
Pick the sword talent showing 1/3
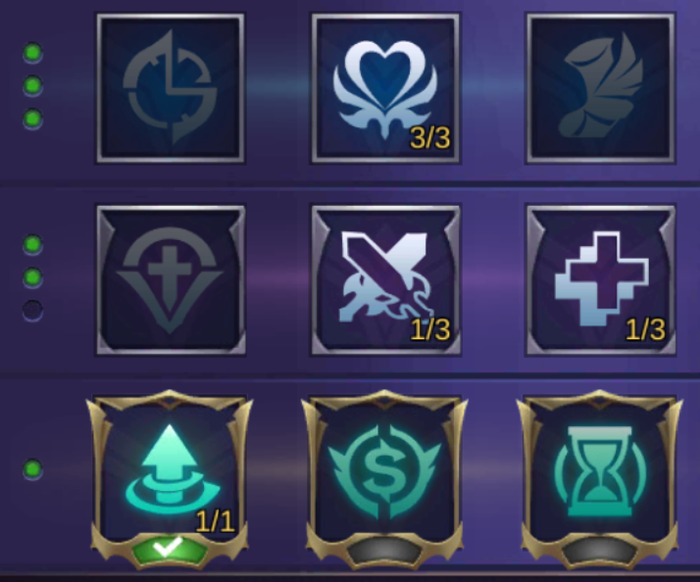pos(386,280)
